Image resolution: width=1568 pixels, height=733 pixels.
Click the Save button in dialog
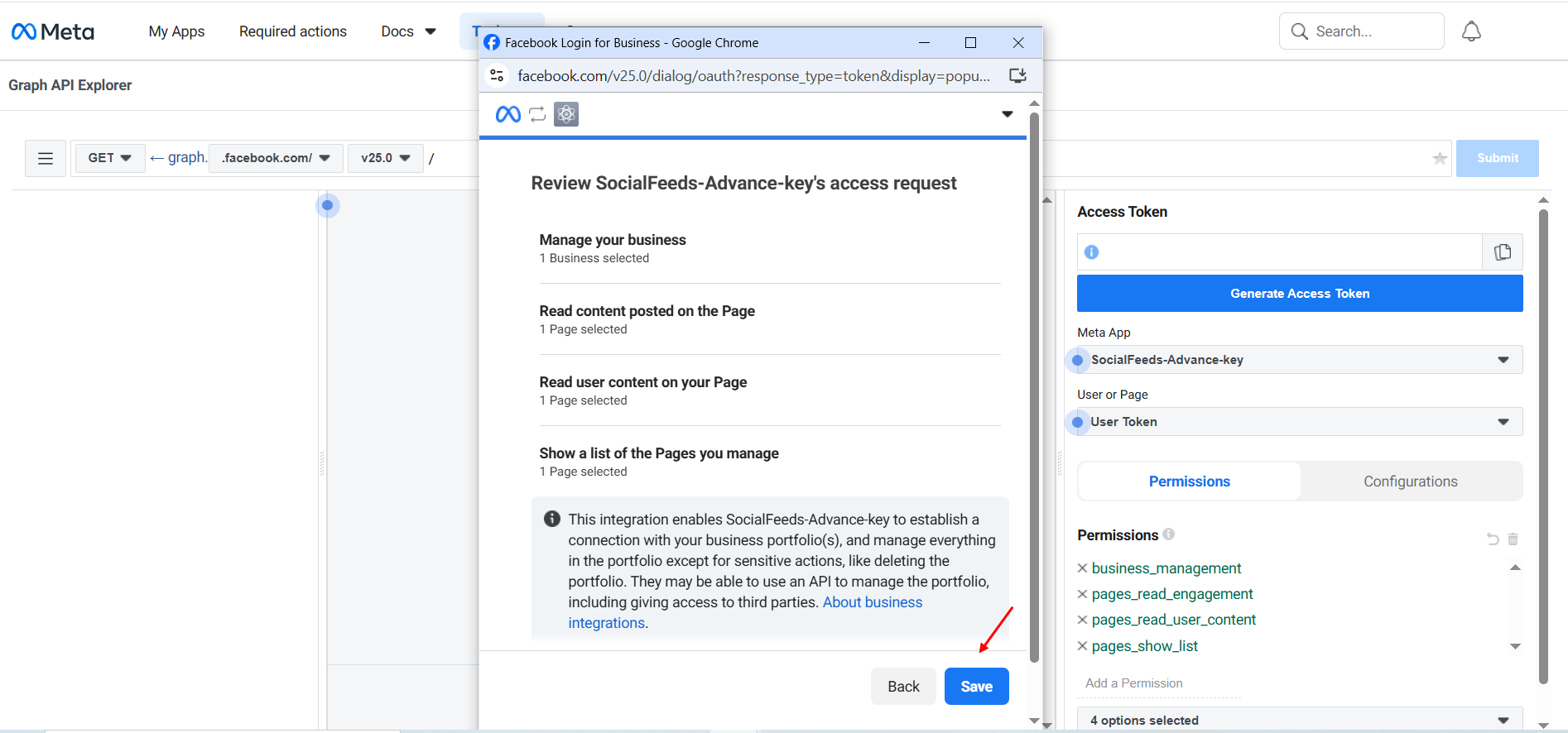[x=976, y=687]
